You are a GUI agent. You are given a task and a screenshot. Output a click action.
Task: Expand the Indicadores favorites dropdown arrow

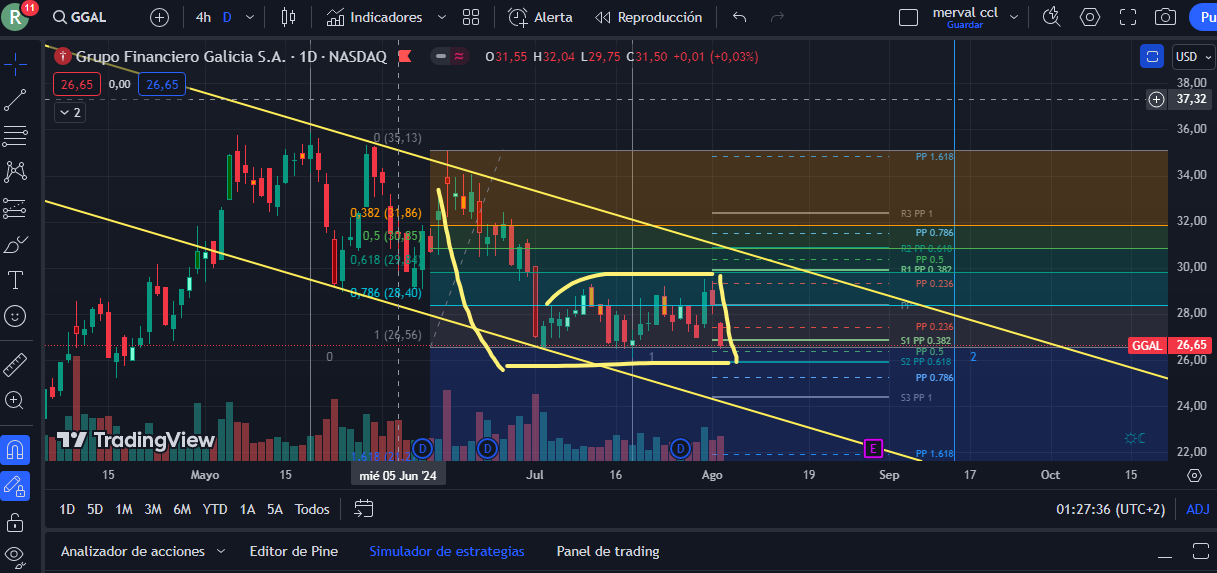pyautogui.click(x=441, y=17)
